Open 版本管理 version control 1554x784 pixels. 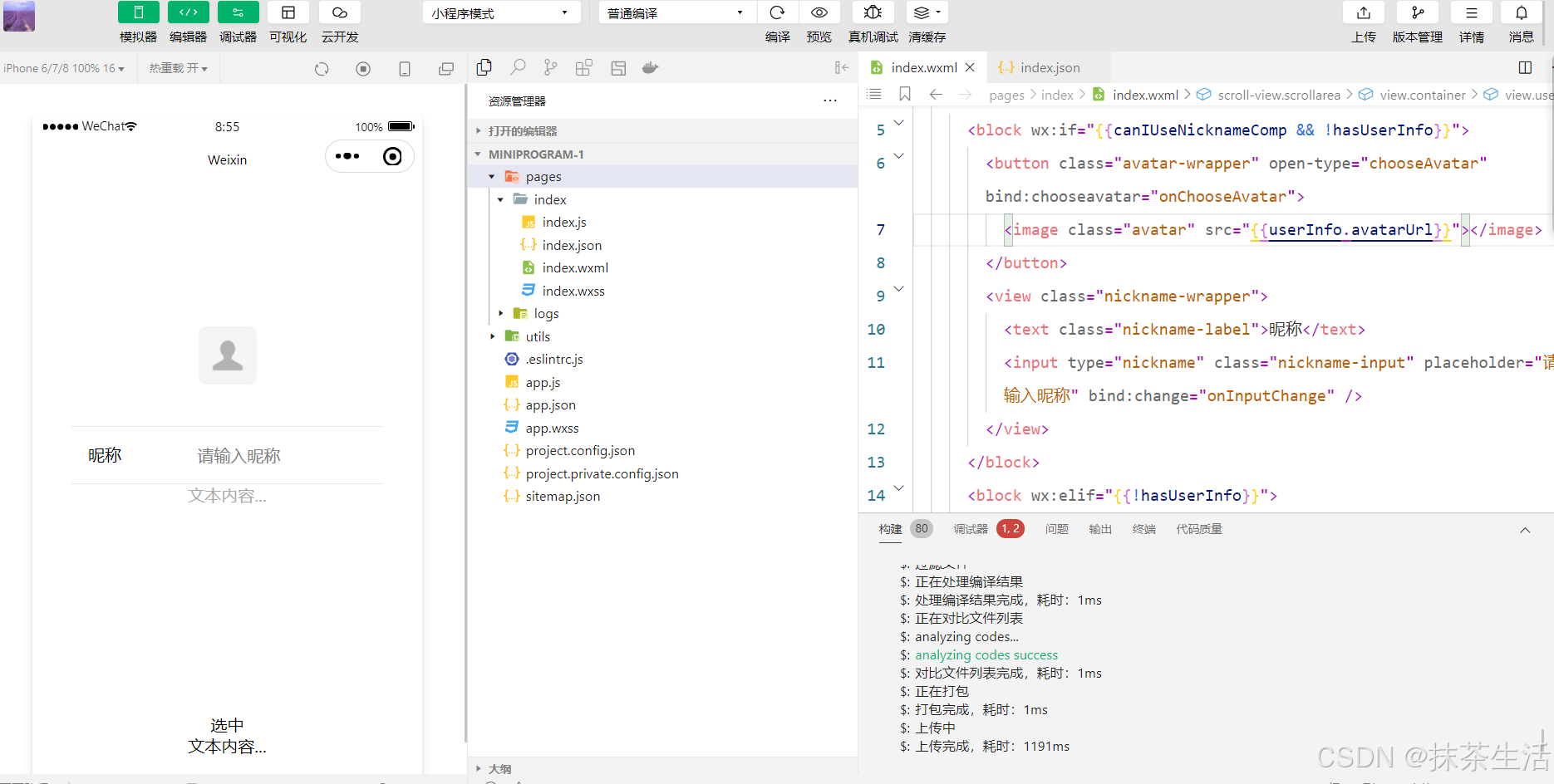tap(1418, 12)
